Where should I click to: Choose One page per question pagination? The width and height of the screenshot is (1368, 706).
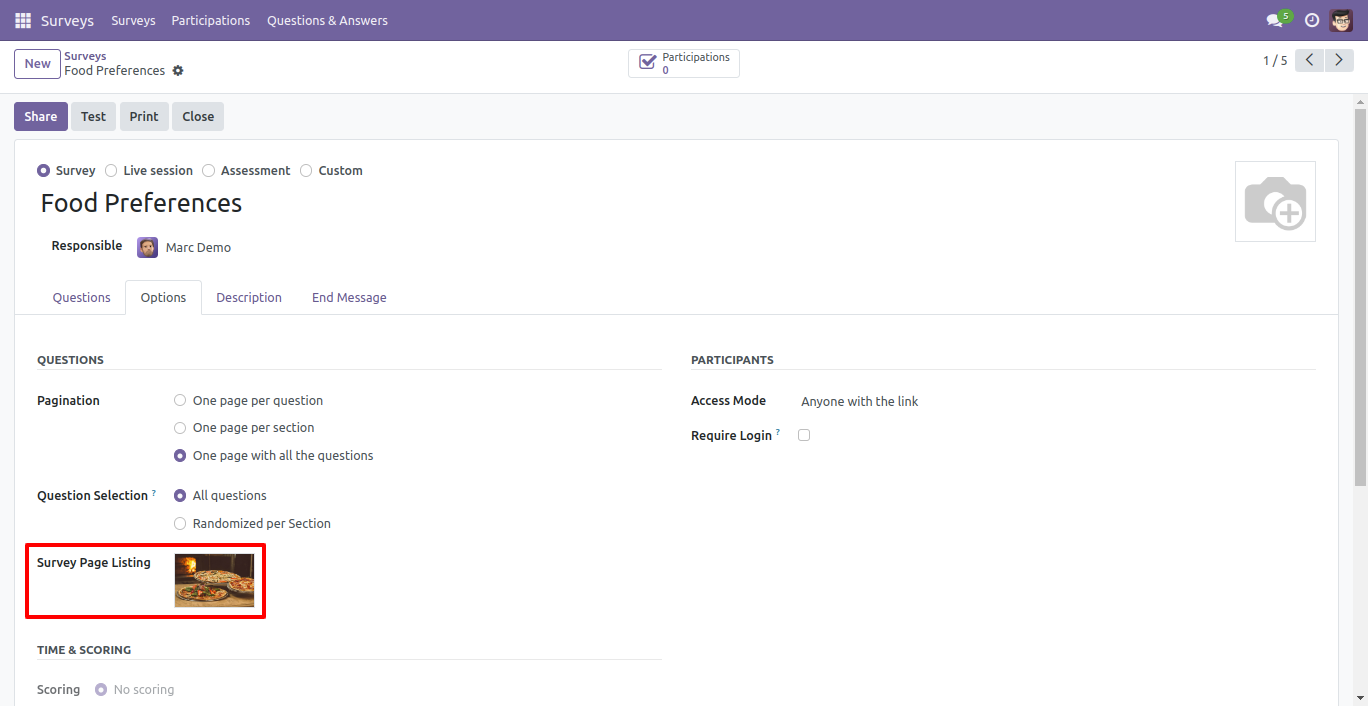tap(180, 400)
